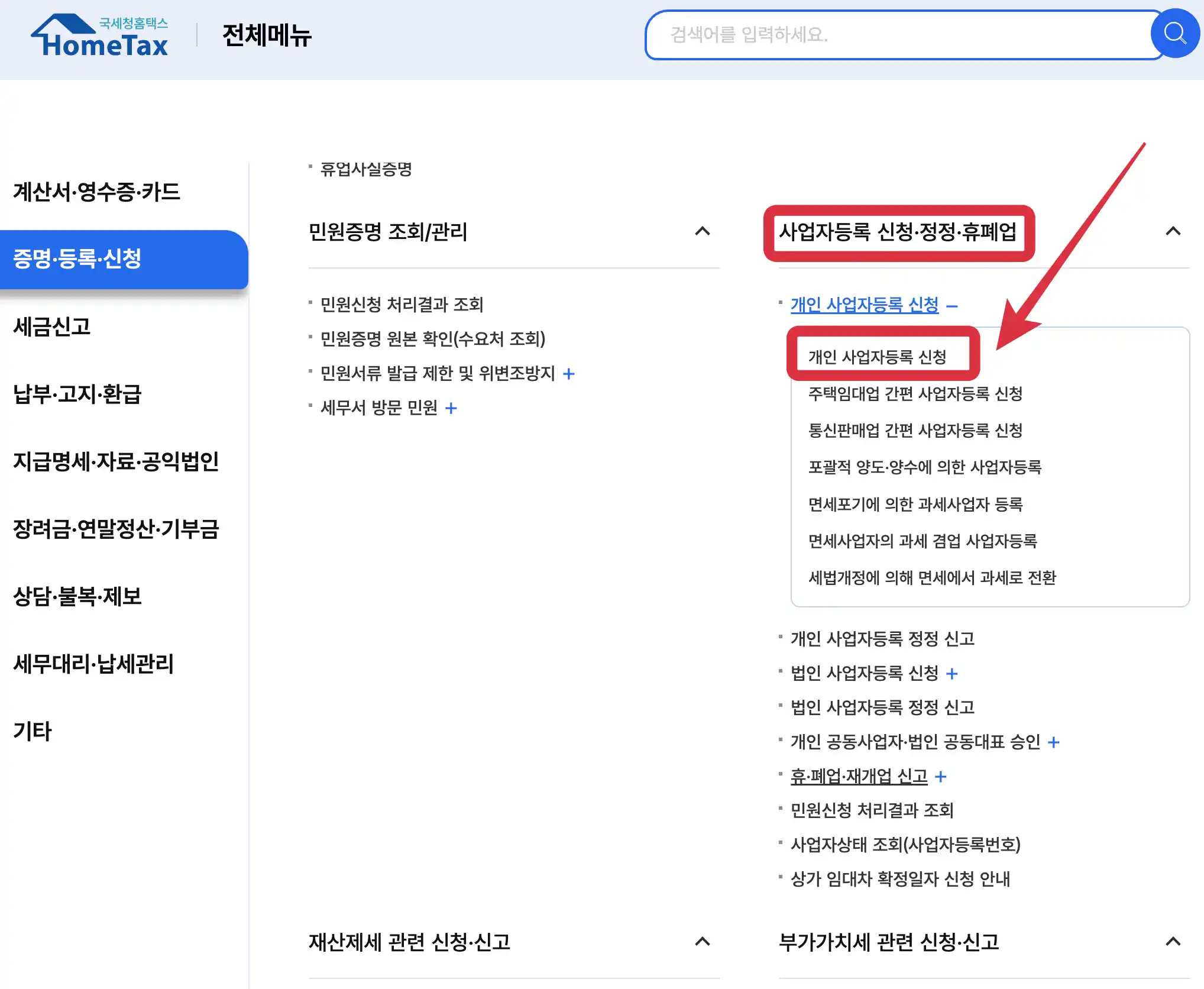Expand 휴·폐업·재개업 신고 submenu

coord(941,776)
